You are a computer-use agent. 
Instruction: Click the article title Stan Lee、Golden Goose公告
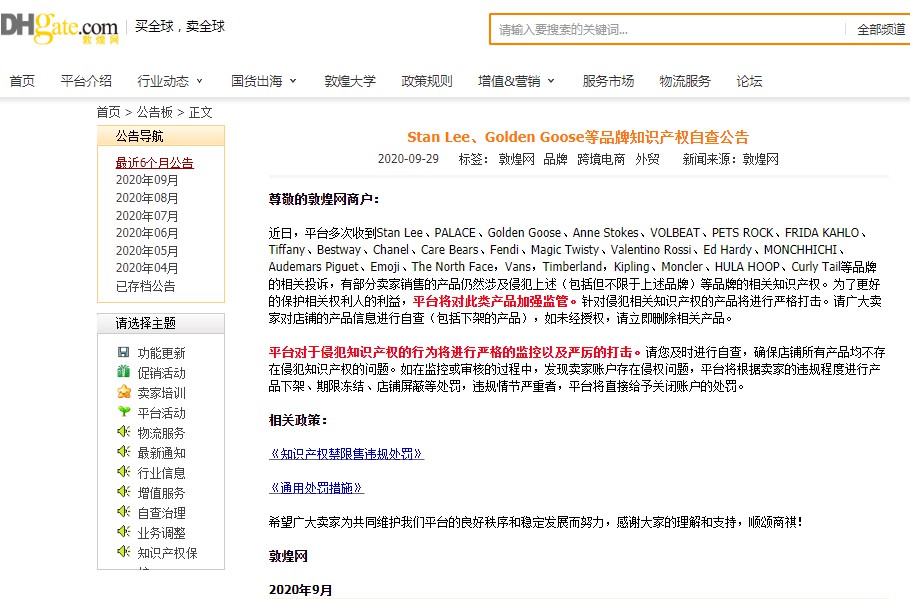577,137
